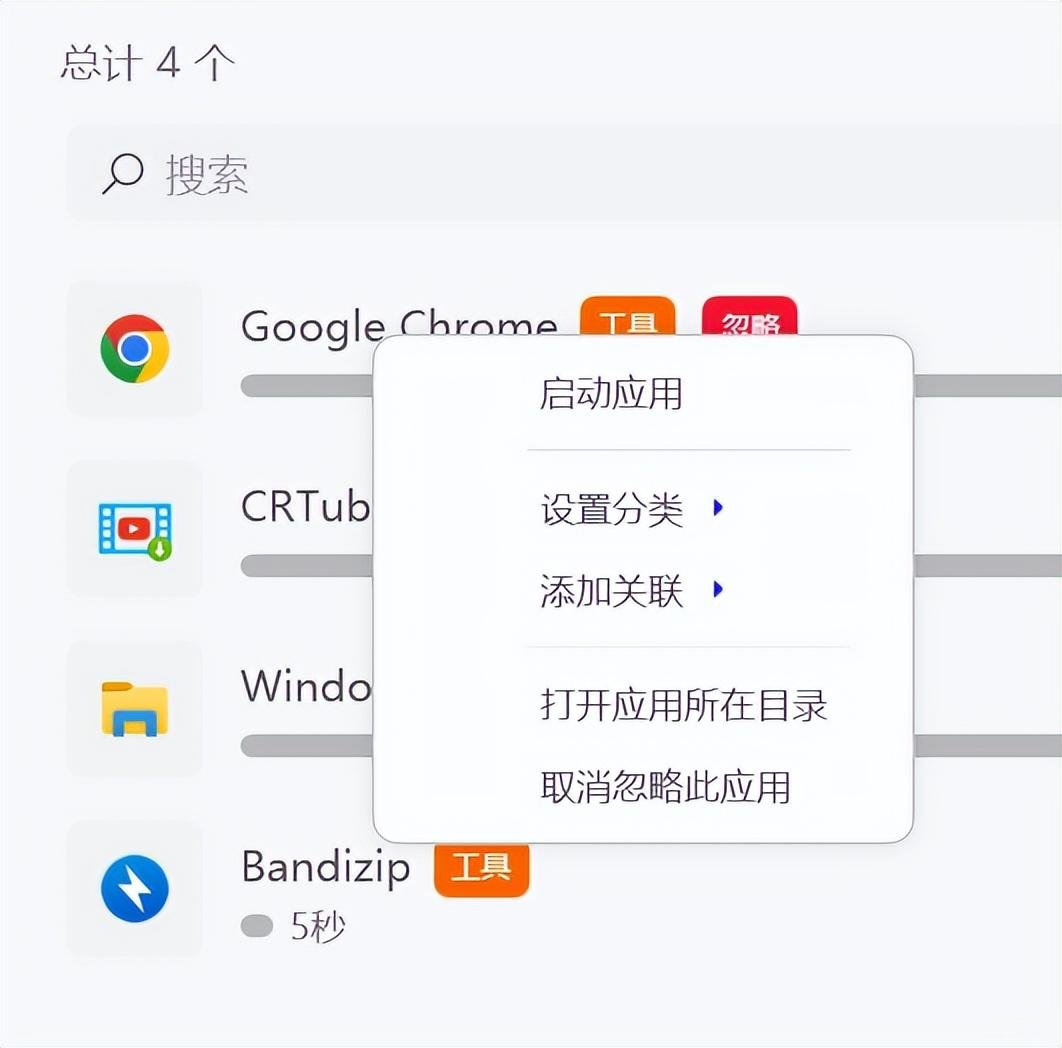Open the 设置分类 menu item
Viewport: 1062px width, 1048px height.
(612, 510)
